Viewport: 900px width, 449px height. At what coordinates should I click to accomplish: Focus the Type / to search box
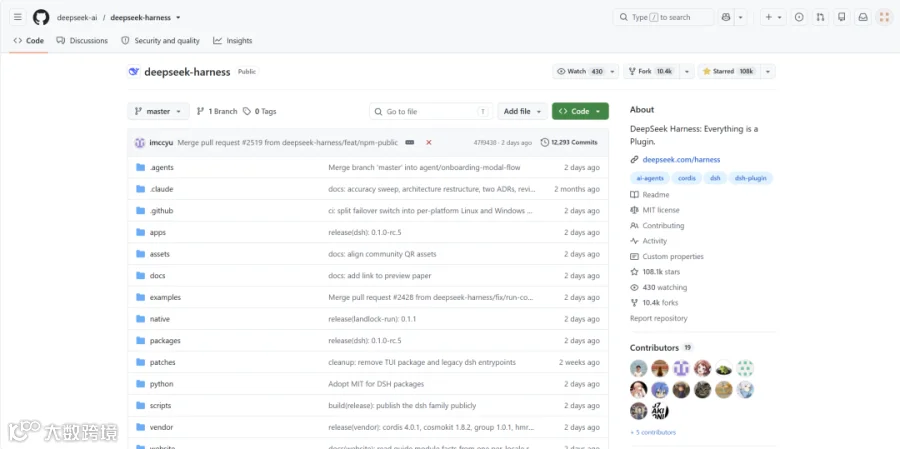click(x=664, y=17)
